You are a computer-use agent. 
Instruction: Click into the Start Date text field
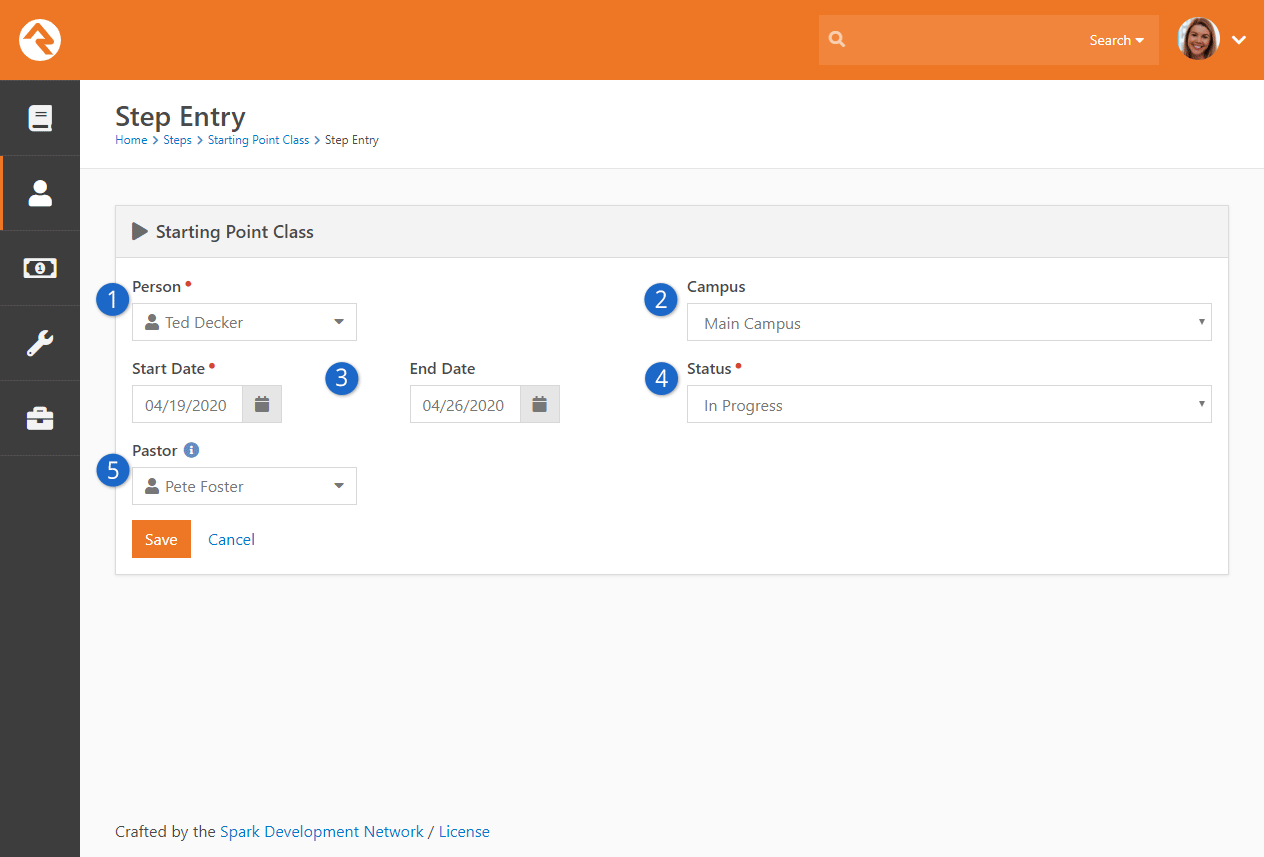click(x=186, y=405)
